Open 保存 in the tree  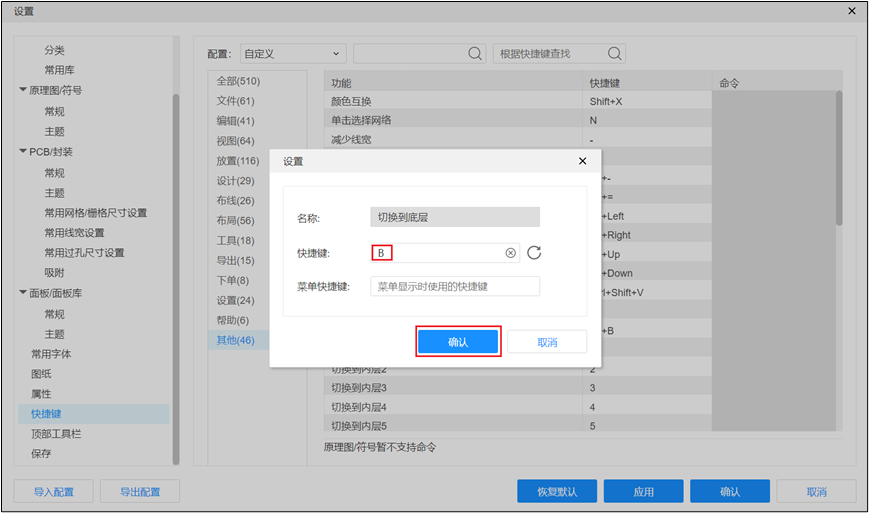(x=41, y=454)
